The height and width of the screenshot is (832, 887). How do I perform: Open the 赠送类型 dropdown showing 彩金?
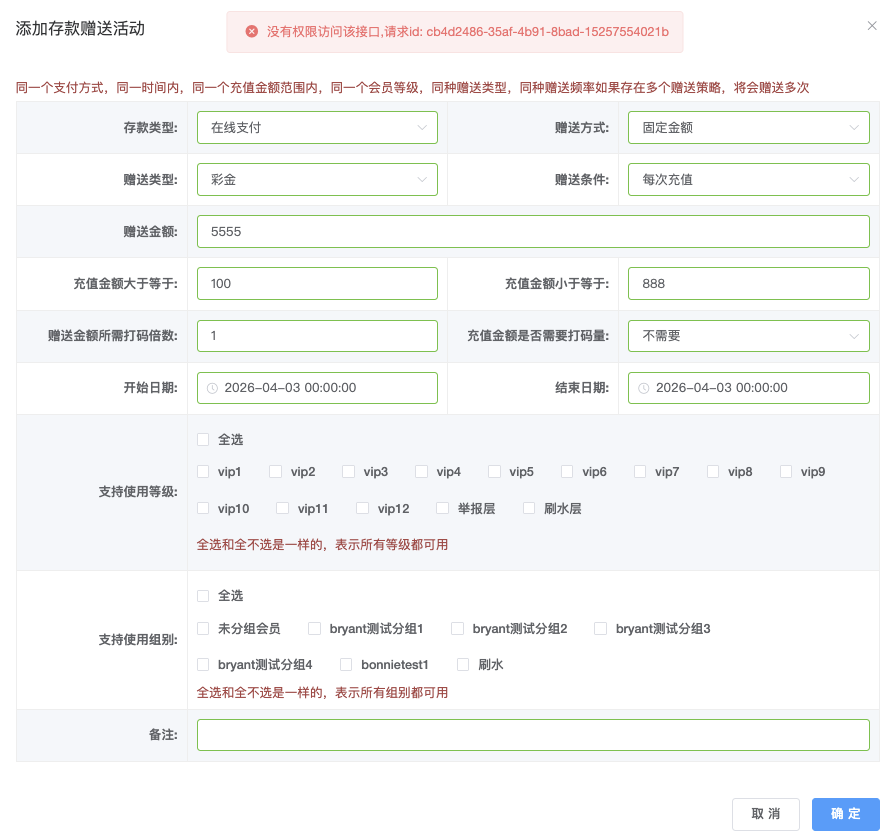317,179
